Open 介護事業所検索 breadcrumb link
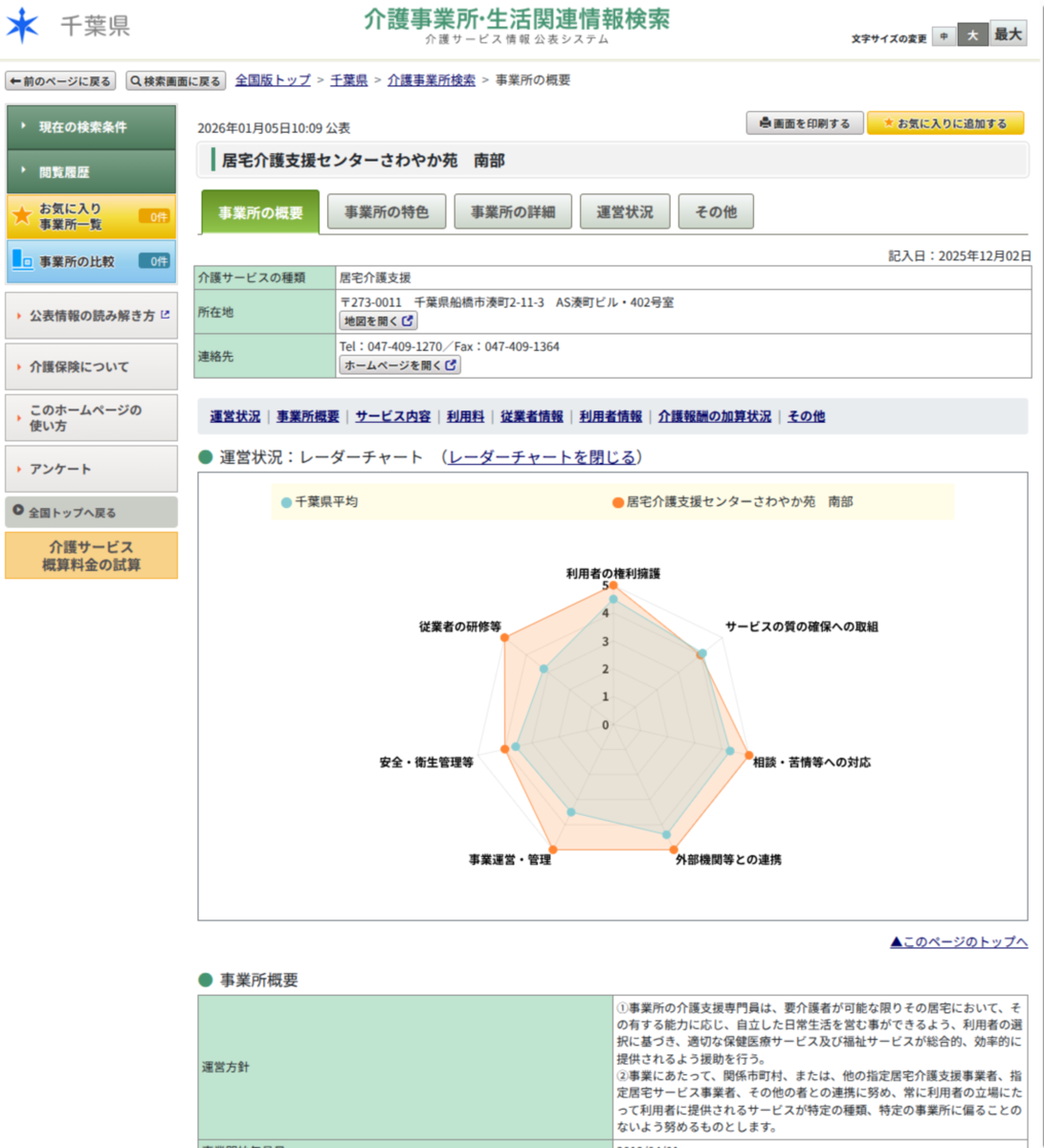This screenshot has height=1148, width=1044. 432,80
